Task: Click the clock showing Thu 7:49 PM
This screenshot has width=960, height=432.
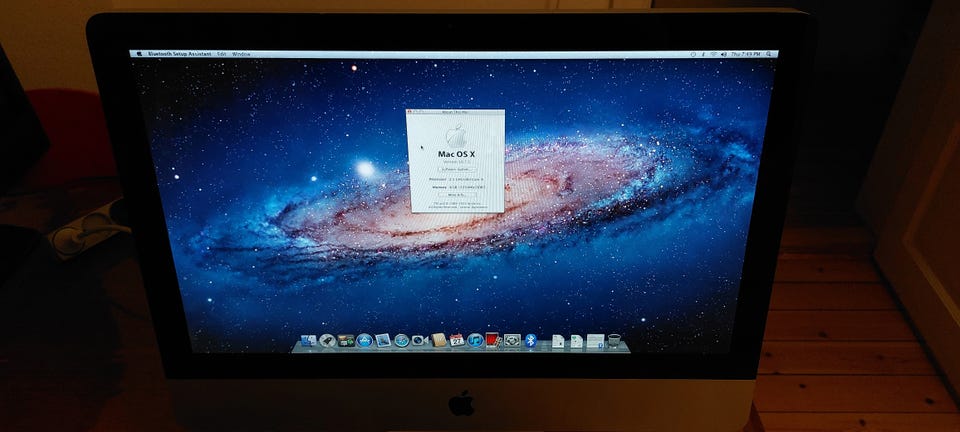Action: pos(746,54)
